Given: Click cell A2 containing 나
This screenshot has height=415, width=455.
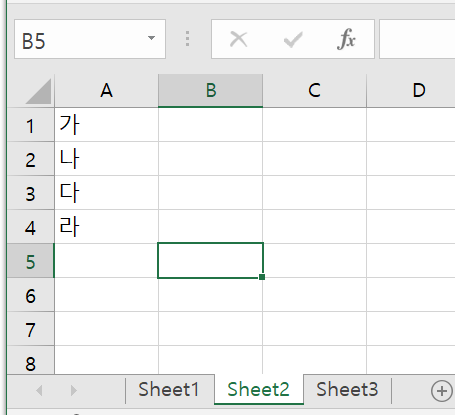Looking at the screenshot, I should pyautogui.click(x=107, y=159).
